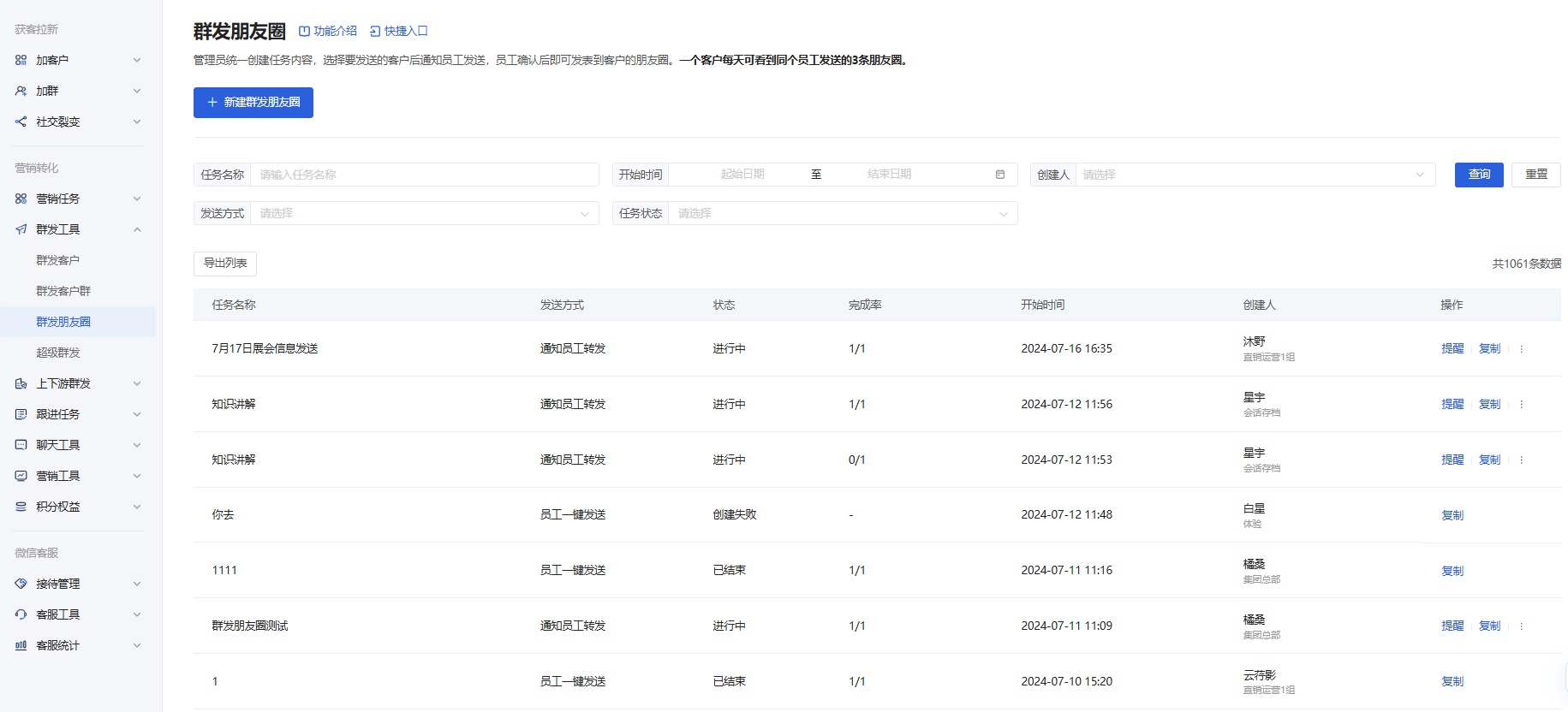Expand the 加客户 menu chevron

[x=137, y=60]
